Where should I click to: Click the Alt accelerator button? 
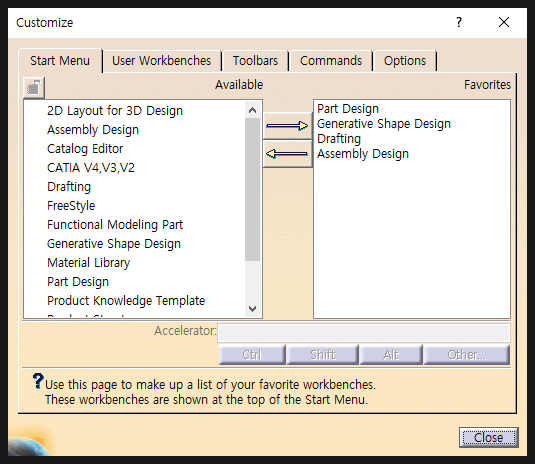tap(391, 355)
